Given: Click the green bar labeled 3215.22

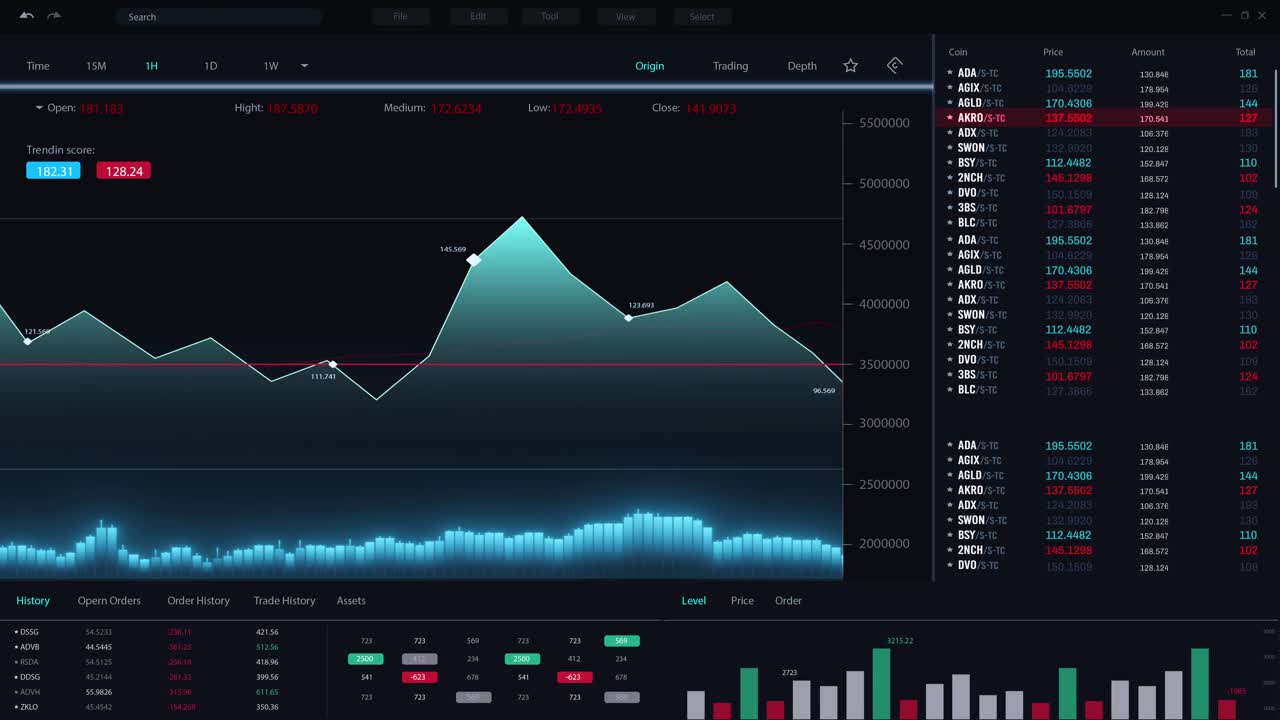Looking at the screenshot, I should click(881, 684).
